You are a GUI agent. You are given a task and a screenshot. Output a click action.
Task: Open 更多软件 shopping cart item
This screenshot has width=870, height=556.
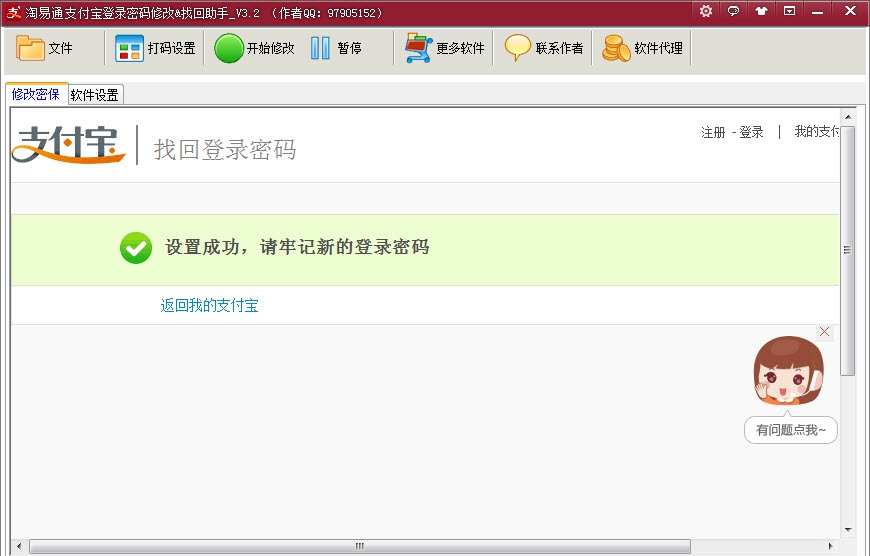click(444, 48)
